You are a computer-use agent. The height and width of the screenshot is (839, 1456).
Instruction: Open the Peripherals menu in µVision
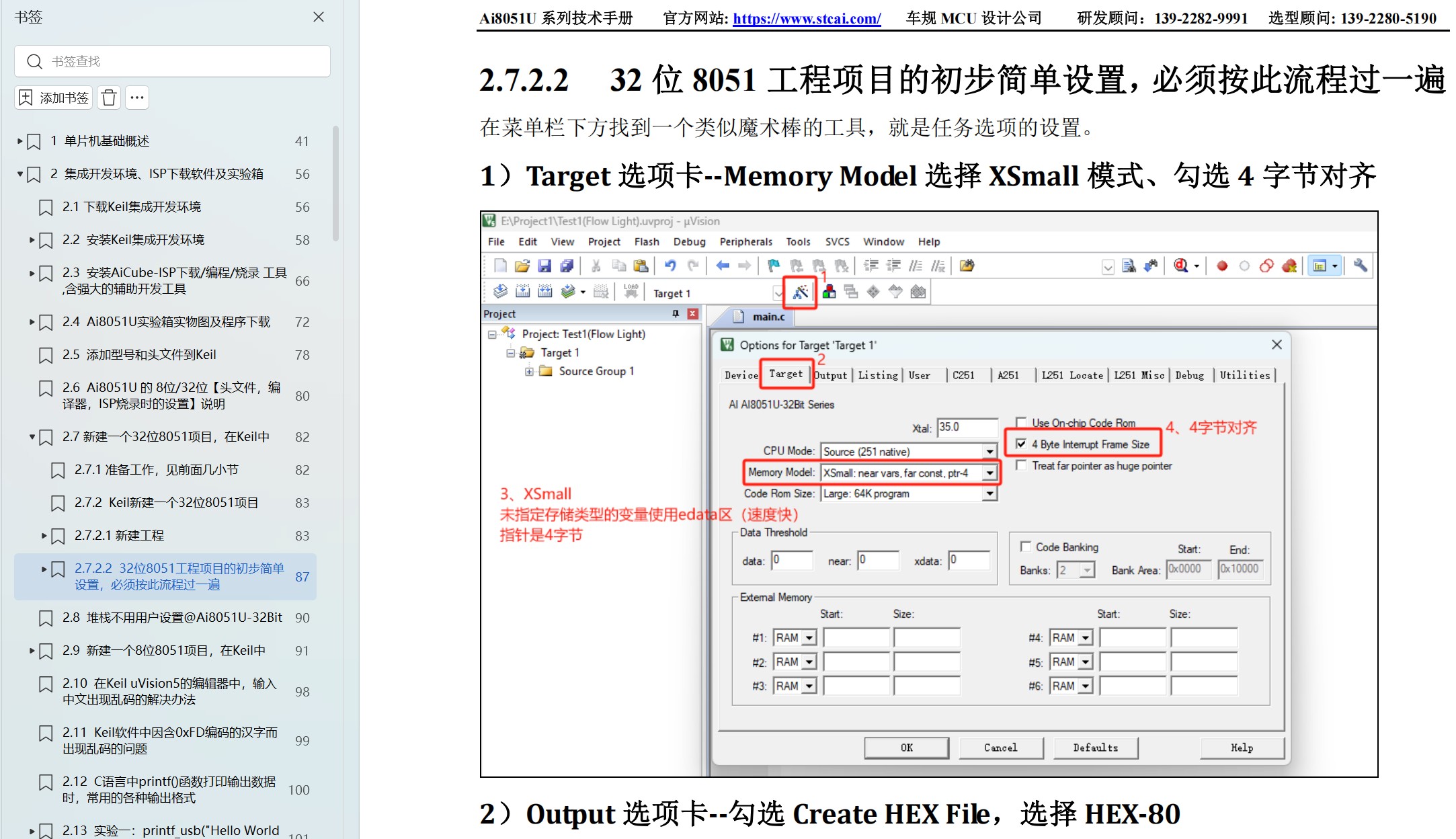[x=745, y=242]
